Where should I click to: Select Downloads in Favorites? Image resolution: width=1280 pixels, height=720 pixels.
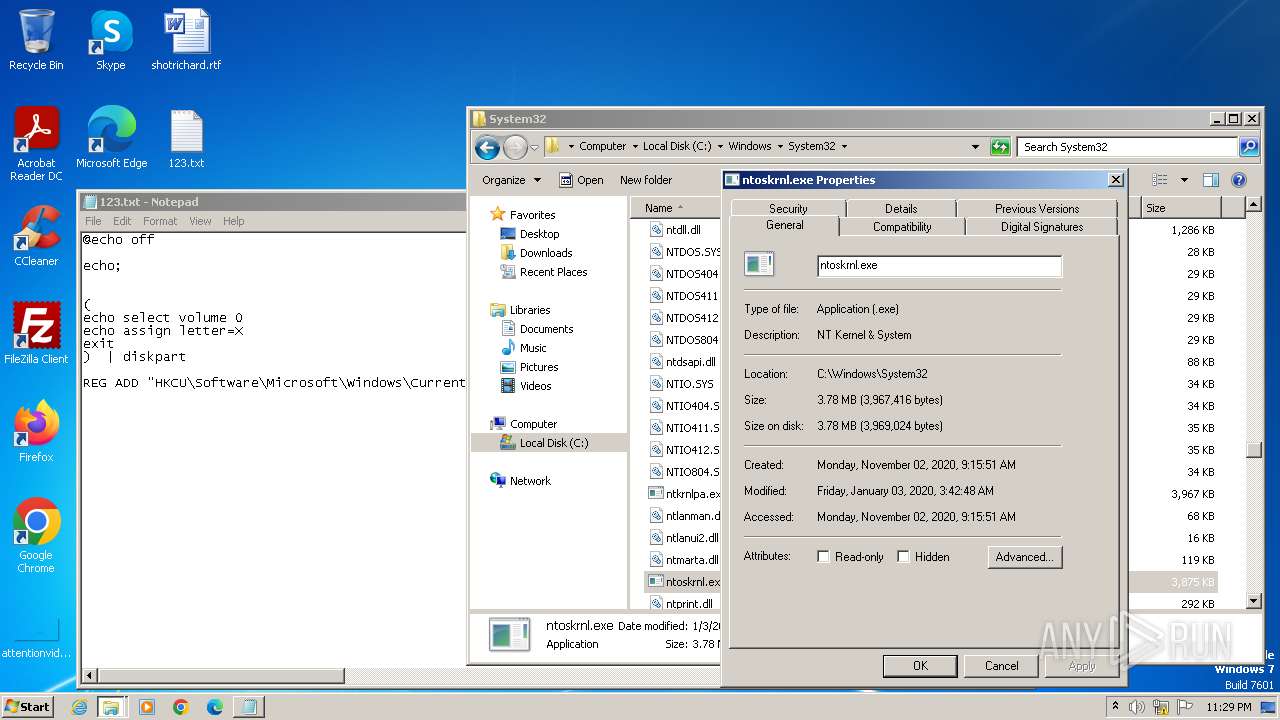click(x=546, y=253)
